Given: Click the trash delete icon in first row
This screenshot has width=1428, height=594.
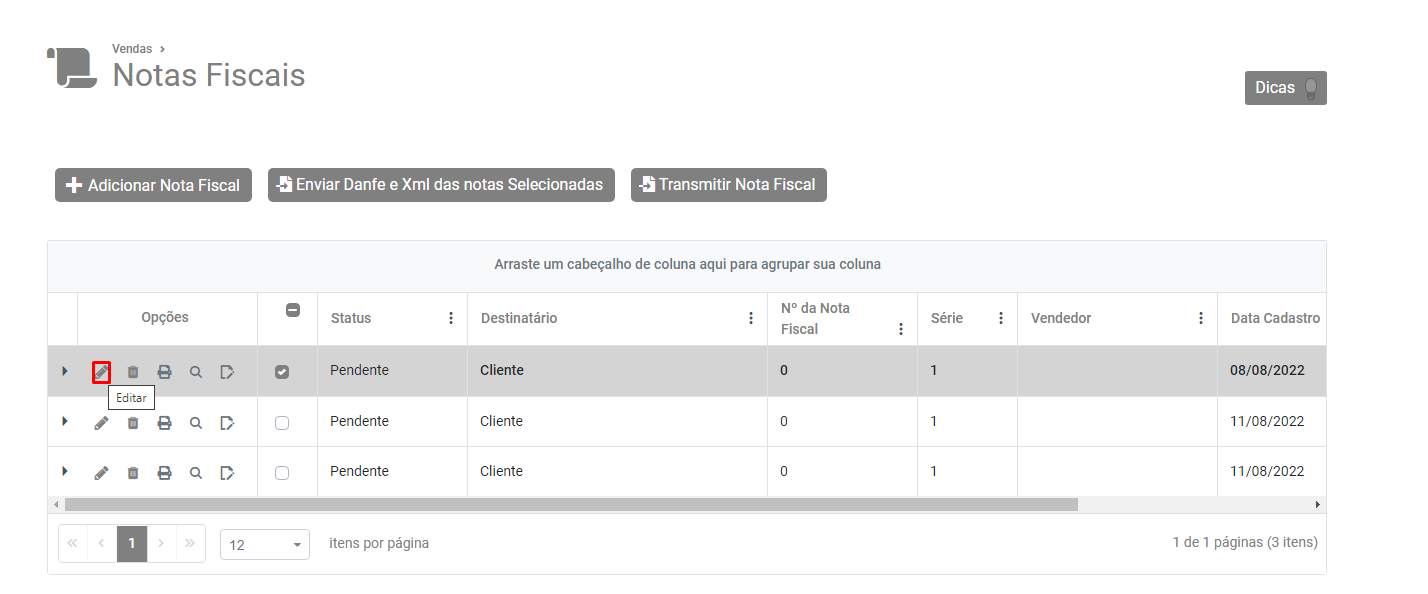Looking at the screenshot, I should (x=133, y=372).
